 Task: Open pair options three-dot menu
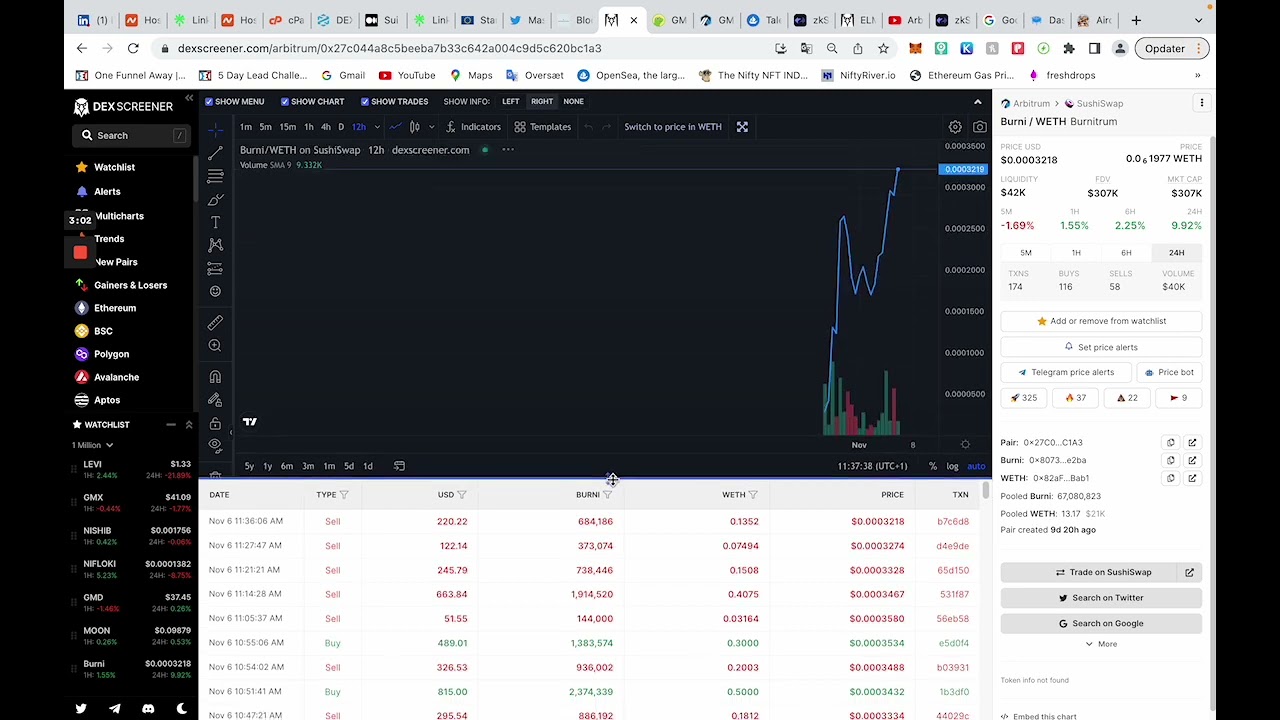pyautogui.click(x=1202, y=103)
